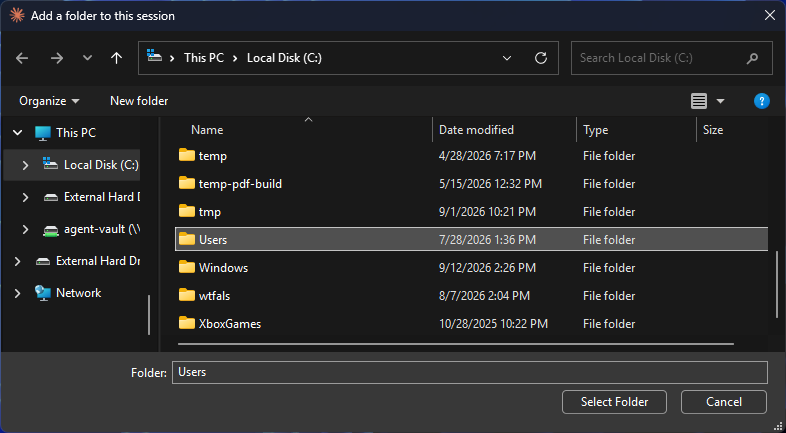Open help with the question mark icon
The width and height of the screenshot is (786, 433).
761,101
